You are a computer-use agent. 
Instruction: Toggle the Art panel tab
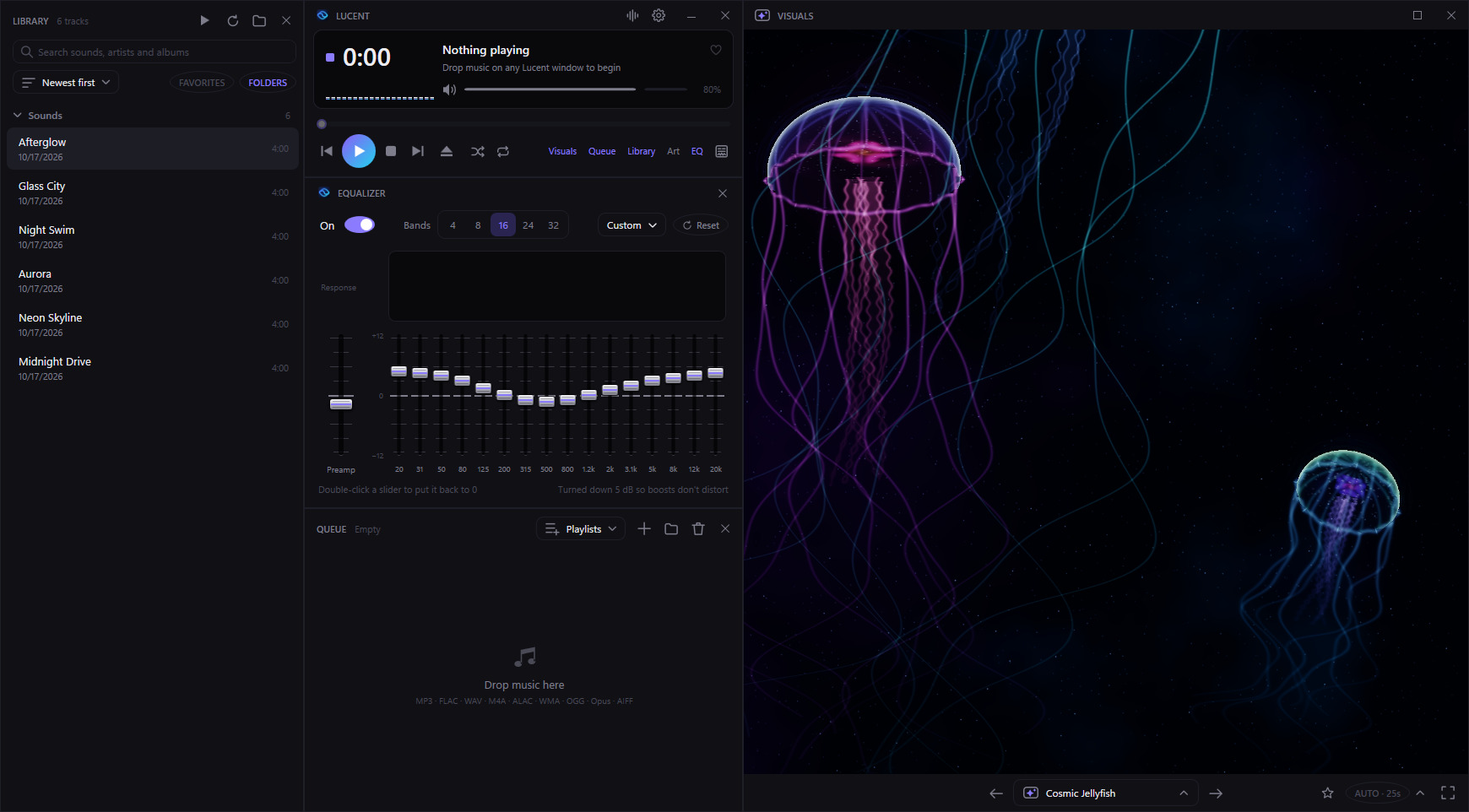tap(673, 152)
